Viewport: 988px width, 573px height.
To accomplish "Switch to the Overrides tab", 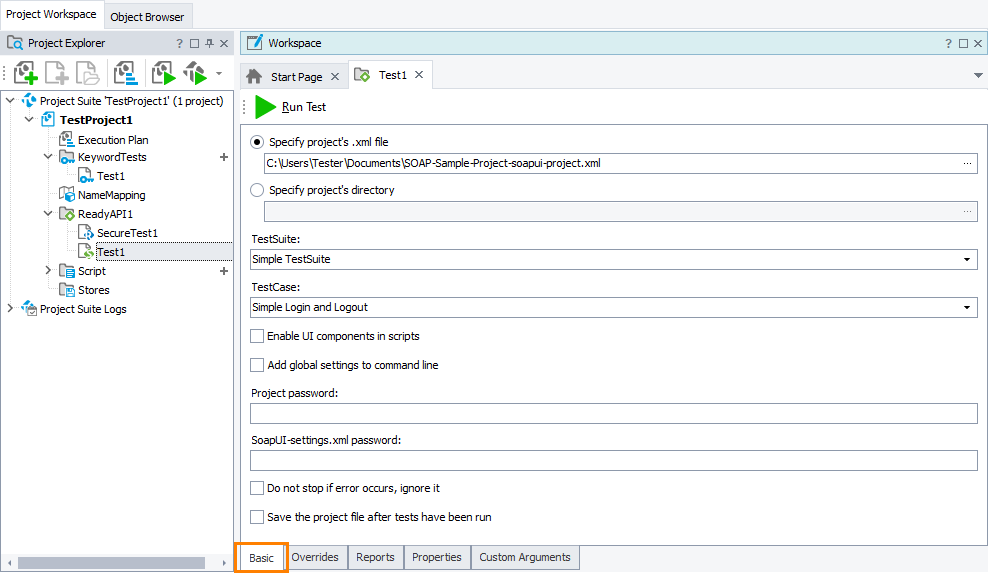I will pyautogui.click(x=315, y=558).
